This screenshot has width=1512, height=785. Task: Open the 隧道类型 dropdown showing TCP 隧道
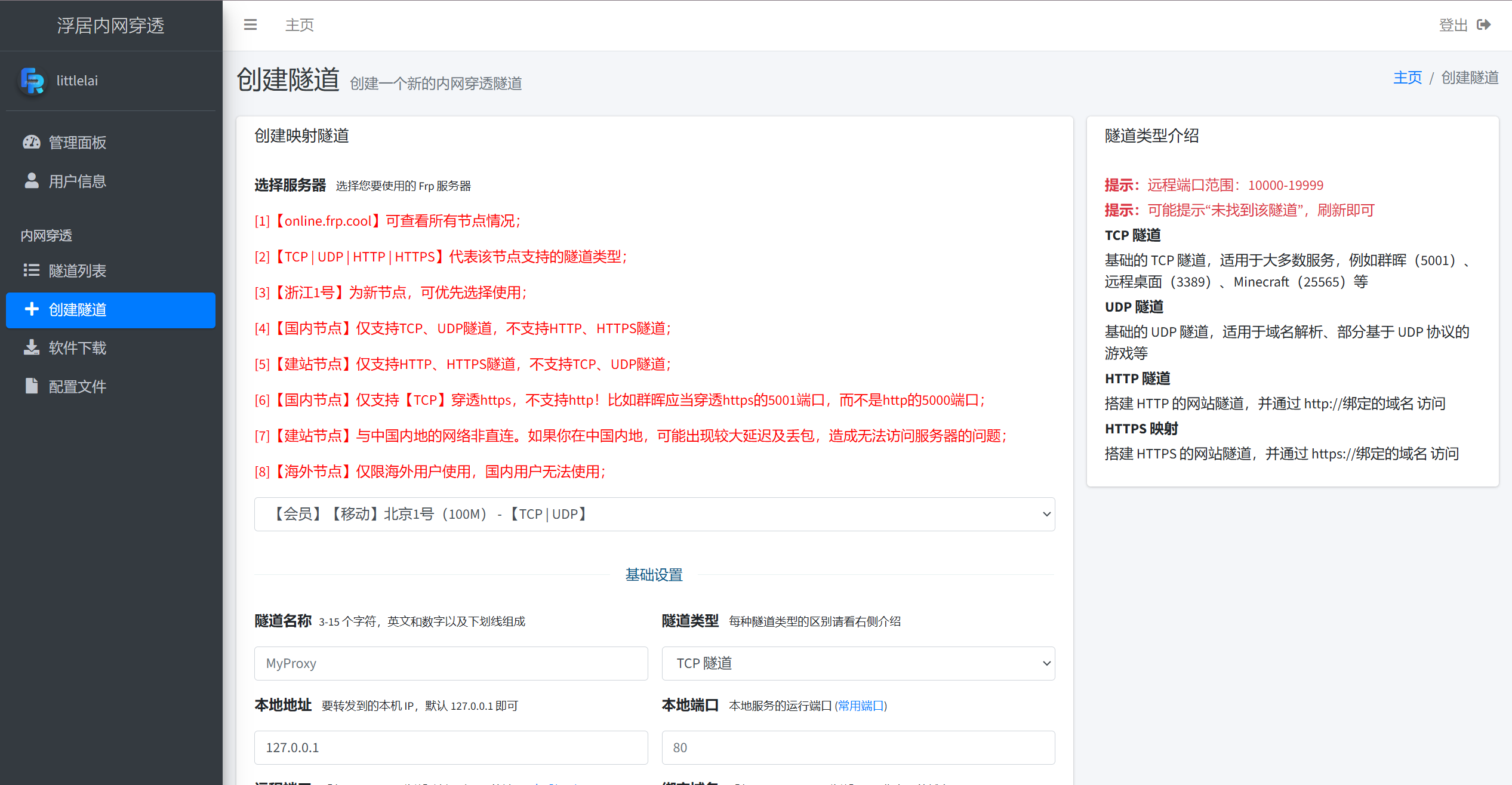pos(858,663)
